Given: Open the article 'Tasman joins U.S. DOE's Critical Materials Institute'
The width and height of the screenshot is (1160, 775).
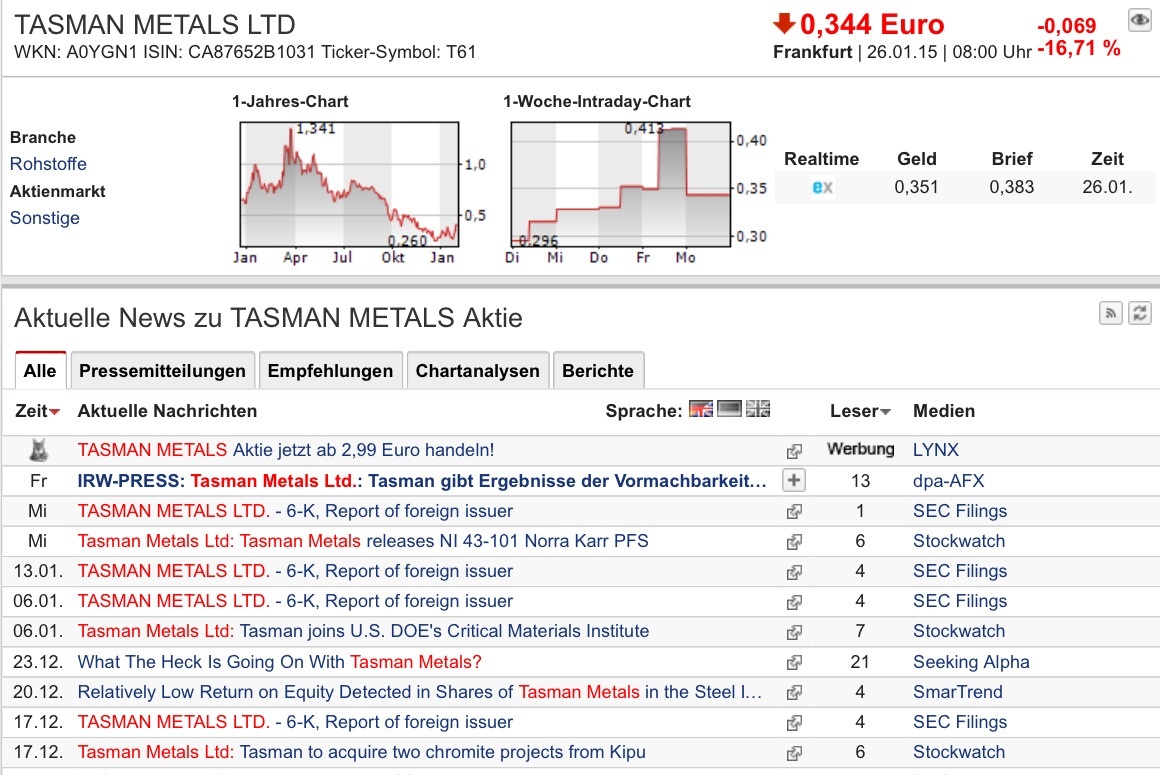Looking at the screenshot, I should pos(360,631).
